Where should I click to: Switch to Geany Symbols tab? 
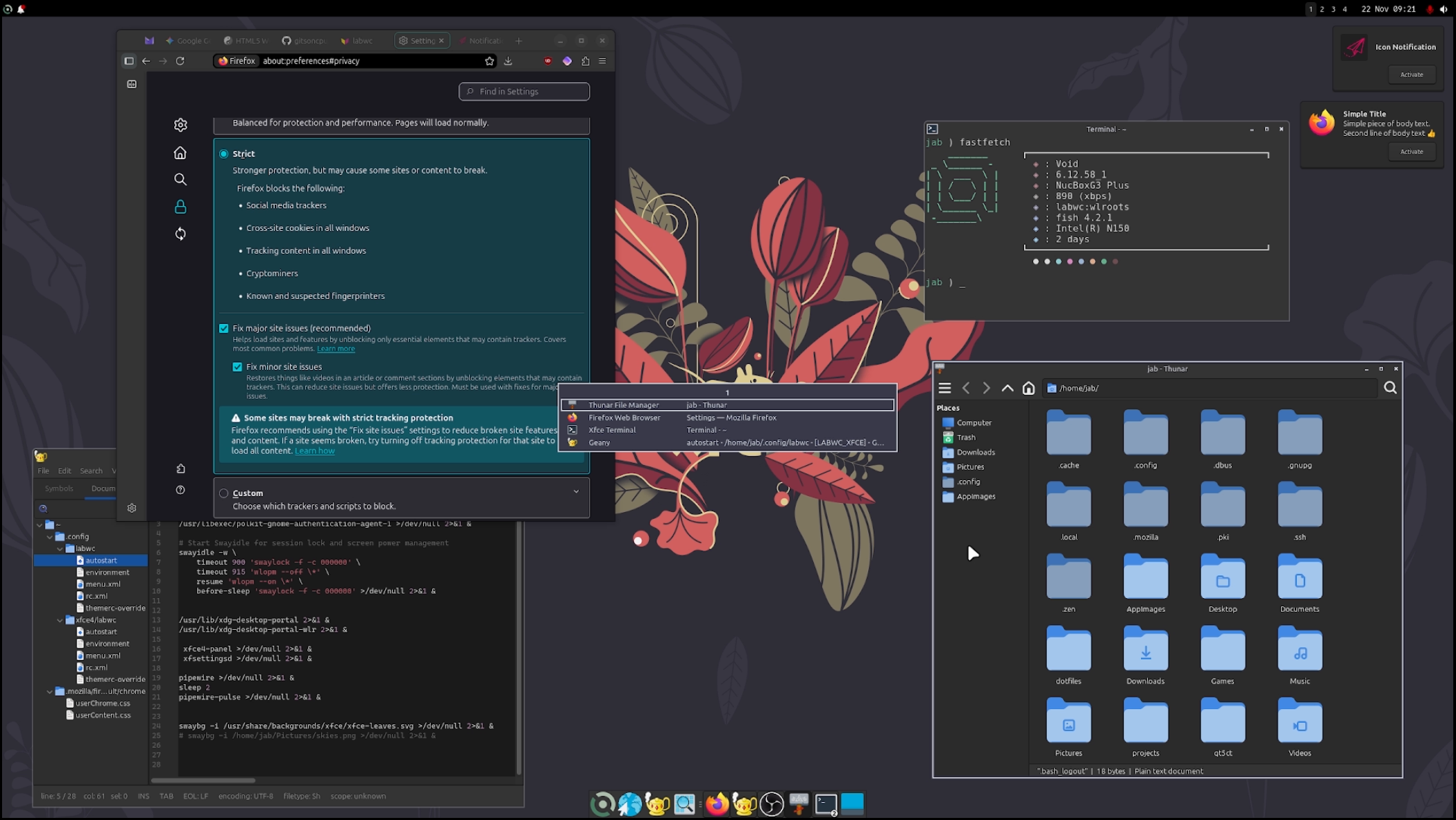[59, 488]
